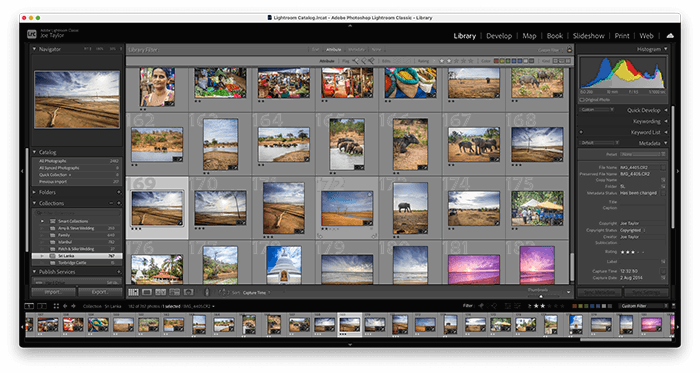Switch to Survey view in toolbar

(175, 292)
